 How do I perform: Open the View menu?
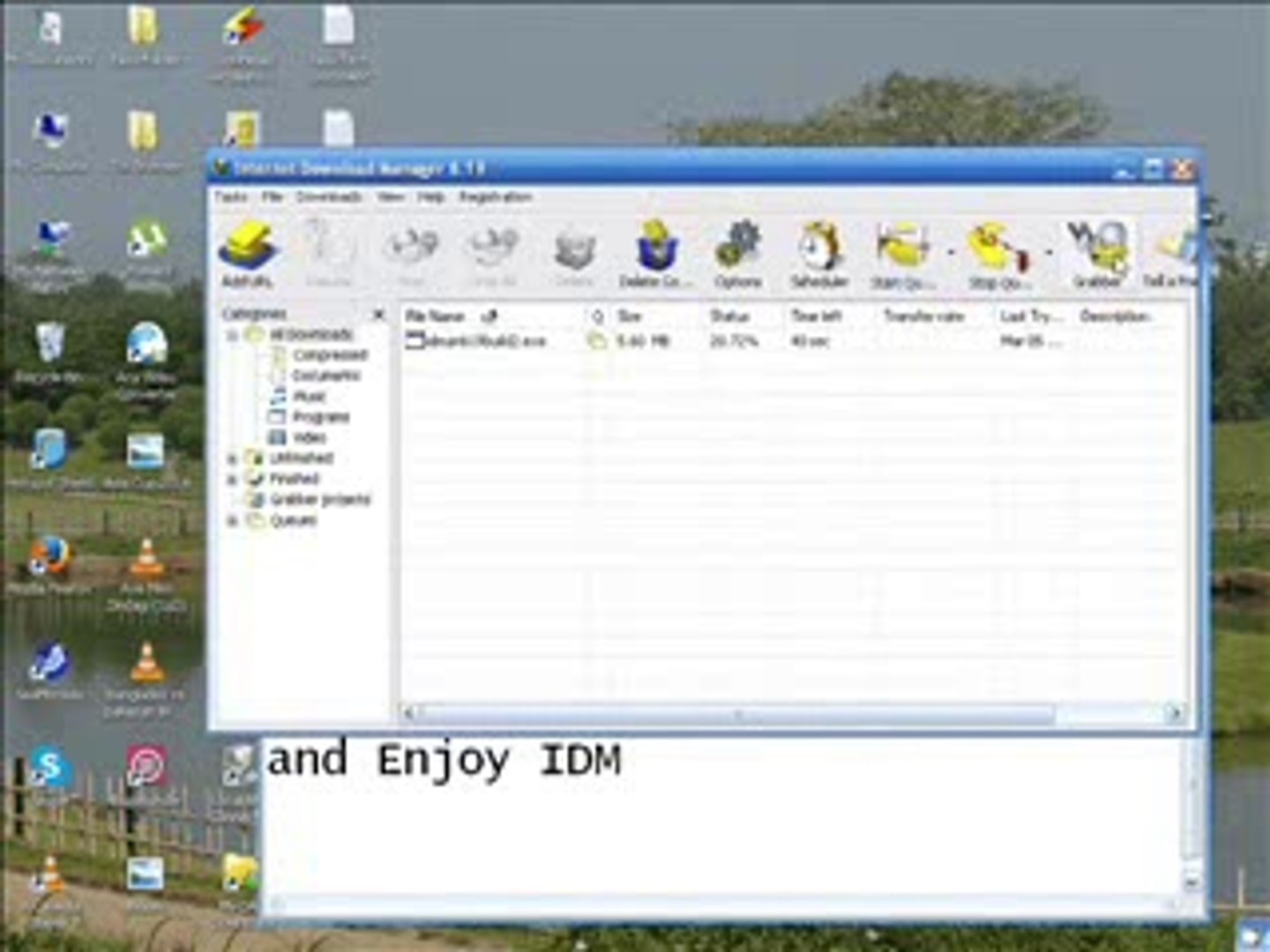[x=391, y=197]
